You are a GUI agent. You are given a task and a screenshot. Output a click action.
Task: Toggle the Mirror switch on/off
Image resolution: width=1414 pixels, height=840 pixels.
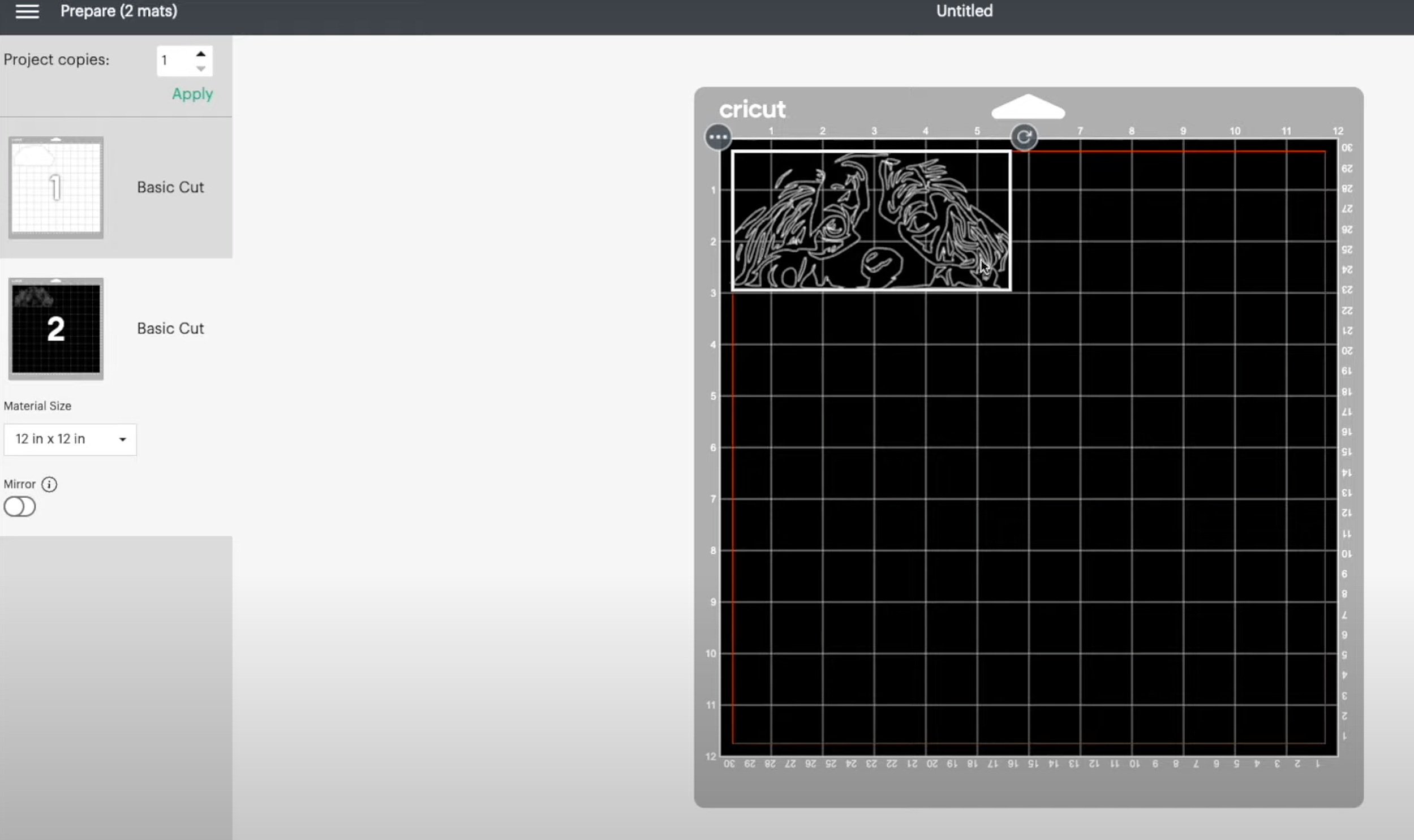19,506
